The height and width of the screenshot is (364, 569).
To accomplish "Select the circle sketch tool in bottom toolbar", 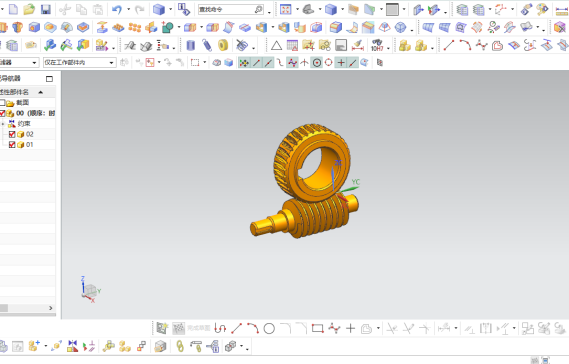I will 269,329.
